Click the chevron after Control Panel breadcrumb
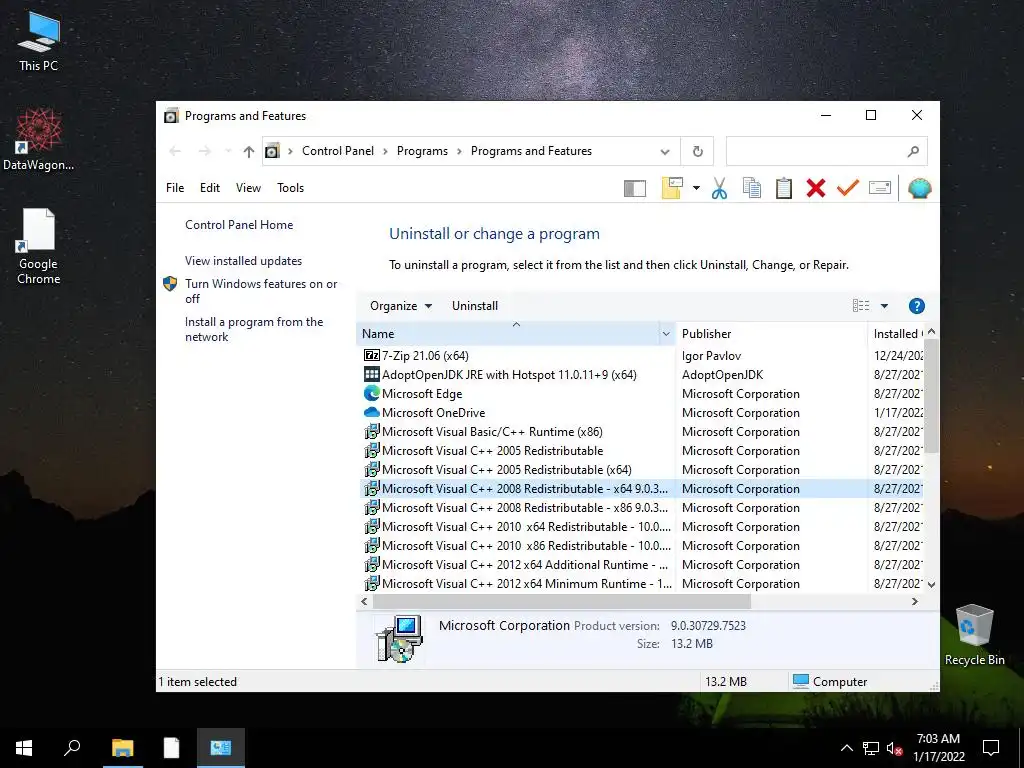Image resolution: width=1024 pixels, height=768 pixels. [385, 152]
